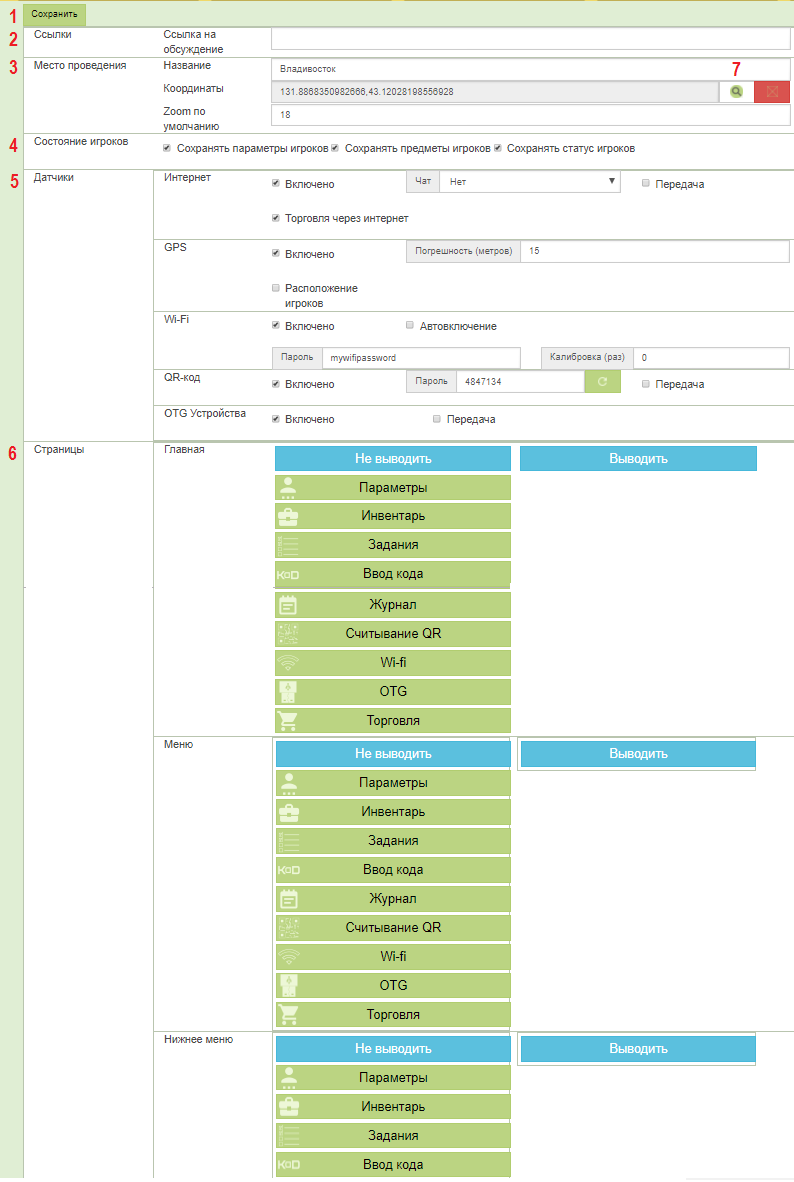Enable Wi-Fi Автовключение checkbox
Screen dimensions: 794x1182
click(x=410, y=325)
